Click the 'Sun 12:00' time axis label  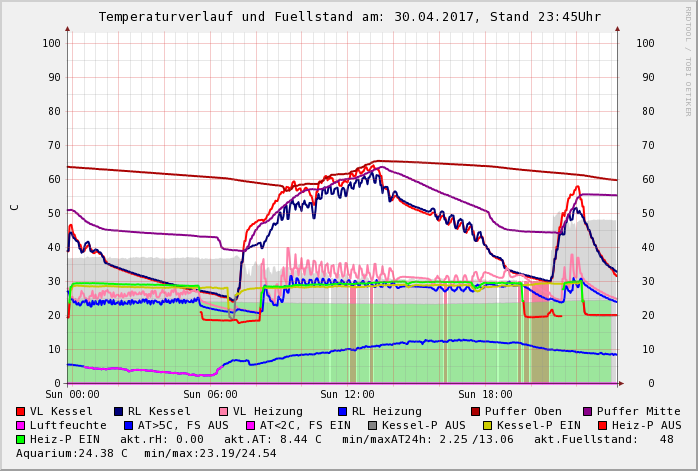[349, 395]
